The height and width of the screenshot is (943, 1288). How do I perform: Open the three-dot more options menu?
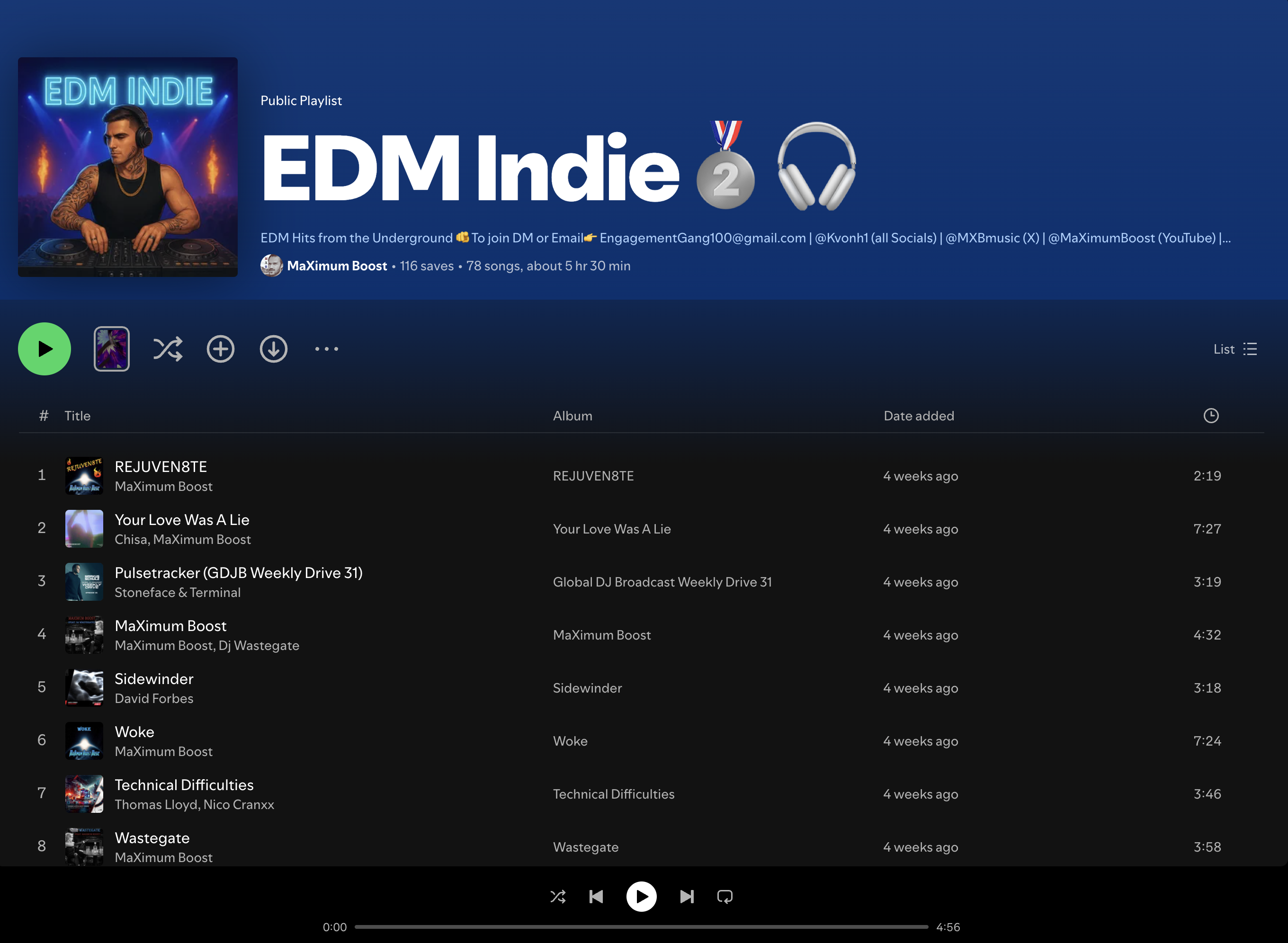pyautogui.click(x=327, y=349)
